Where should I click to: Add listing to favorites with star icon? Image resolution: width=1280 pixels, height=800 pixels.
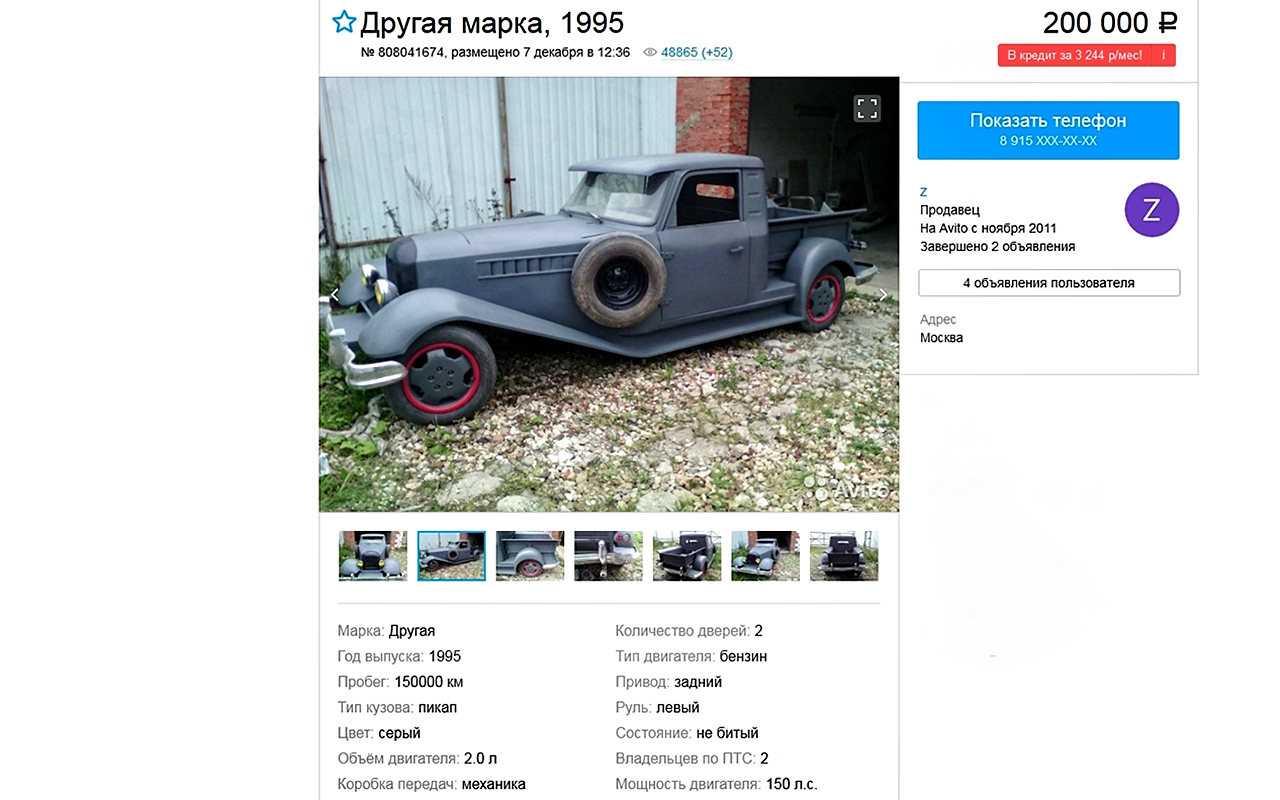(344, 22)
